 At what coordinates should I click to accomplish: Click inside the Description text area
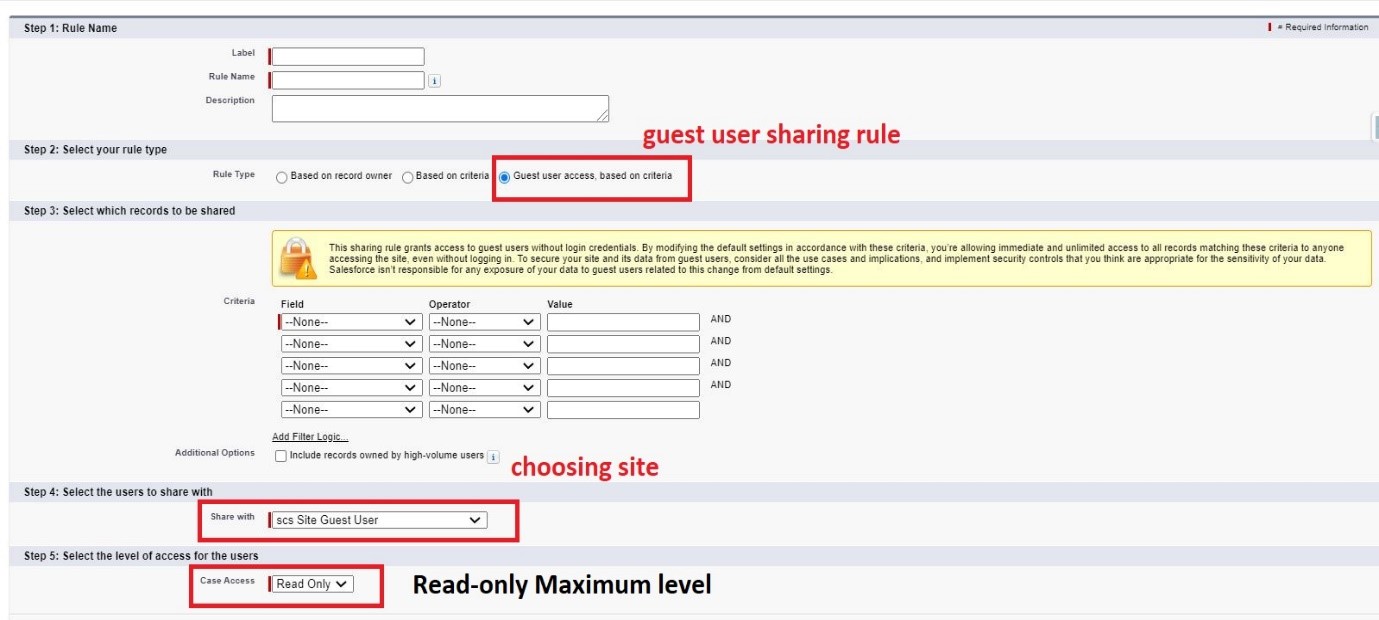(x=440, y=105)
